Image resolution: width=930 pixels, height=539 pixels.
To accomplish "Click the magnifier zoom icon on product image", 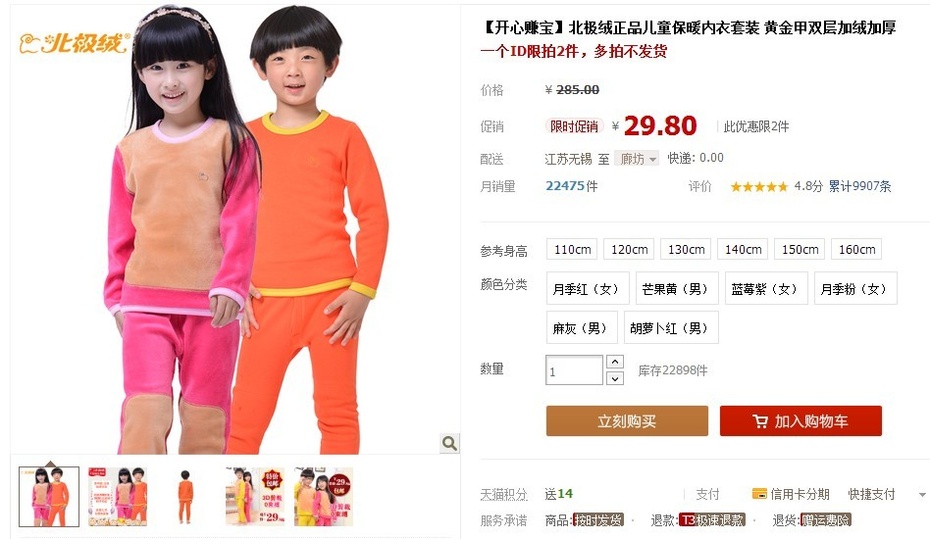I will 449,443.
